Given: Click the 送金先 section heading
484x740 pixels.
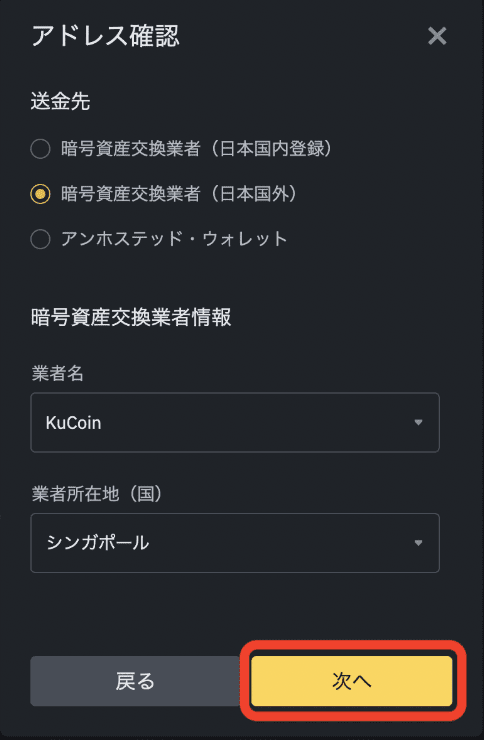Looking at the screenshot, I should (x=60, y=101).
